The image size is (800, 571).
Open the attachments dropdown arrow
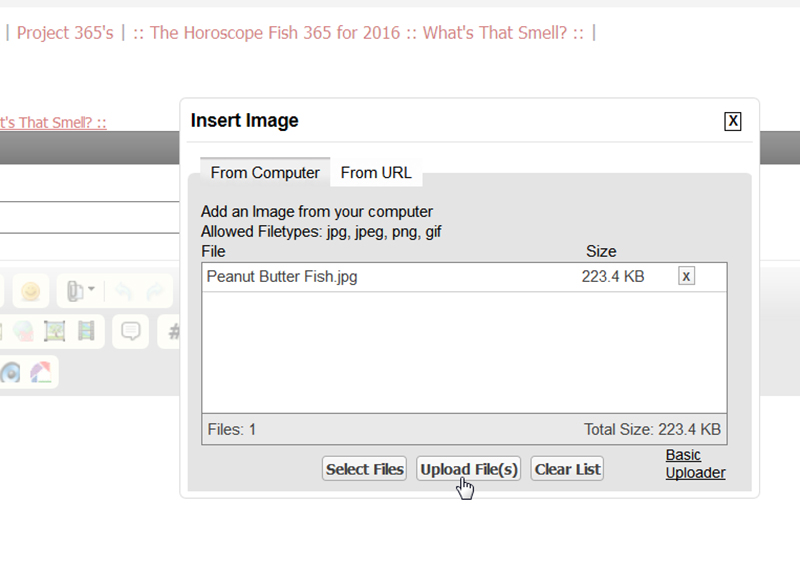91,291
